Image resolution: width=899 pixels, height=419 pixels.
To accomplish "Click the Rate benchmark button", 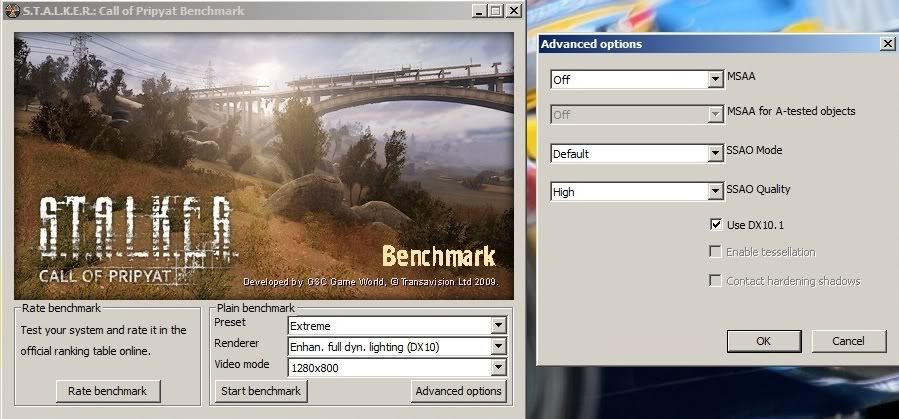I will point(108,391).
